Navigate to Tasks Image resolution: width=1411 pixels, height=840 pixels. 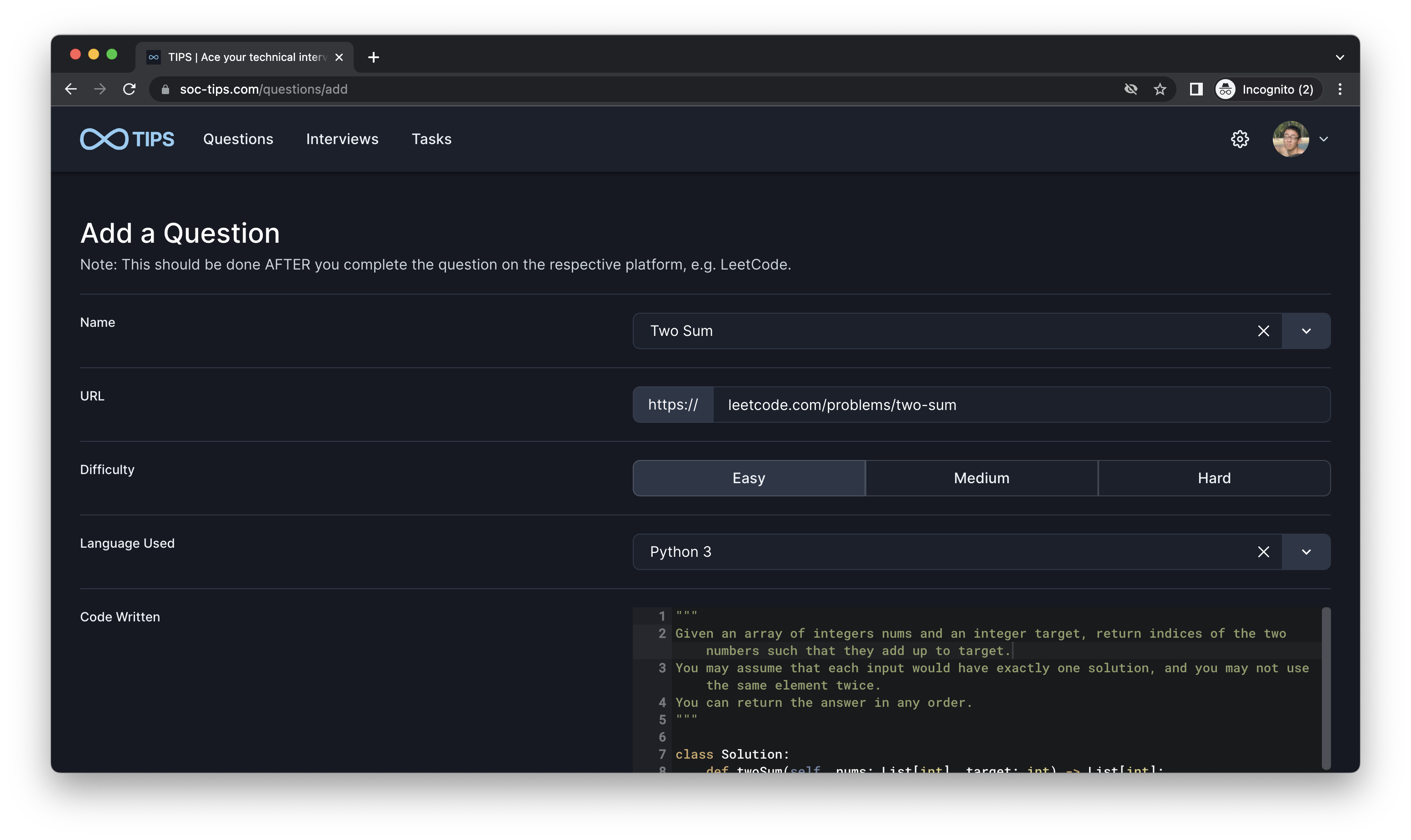432,139
